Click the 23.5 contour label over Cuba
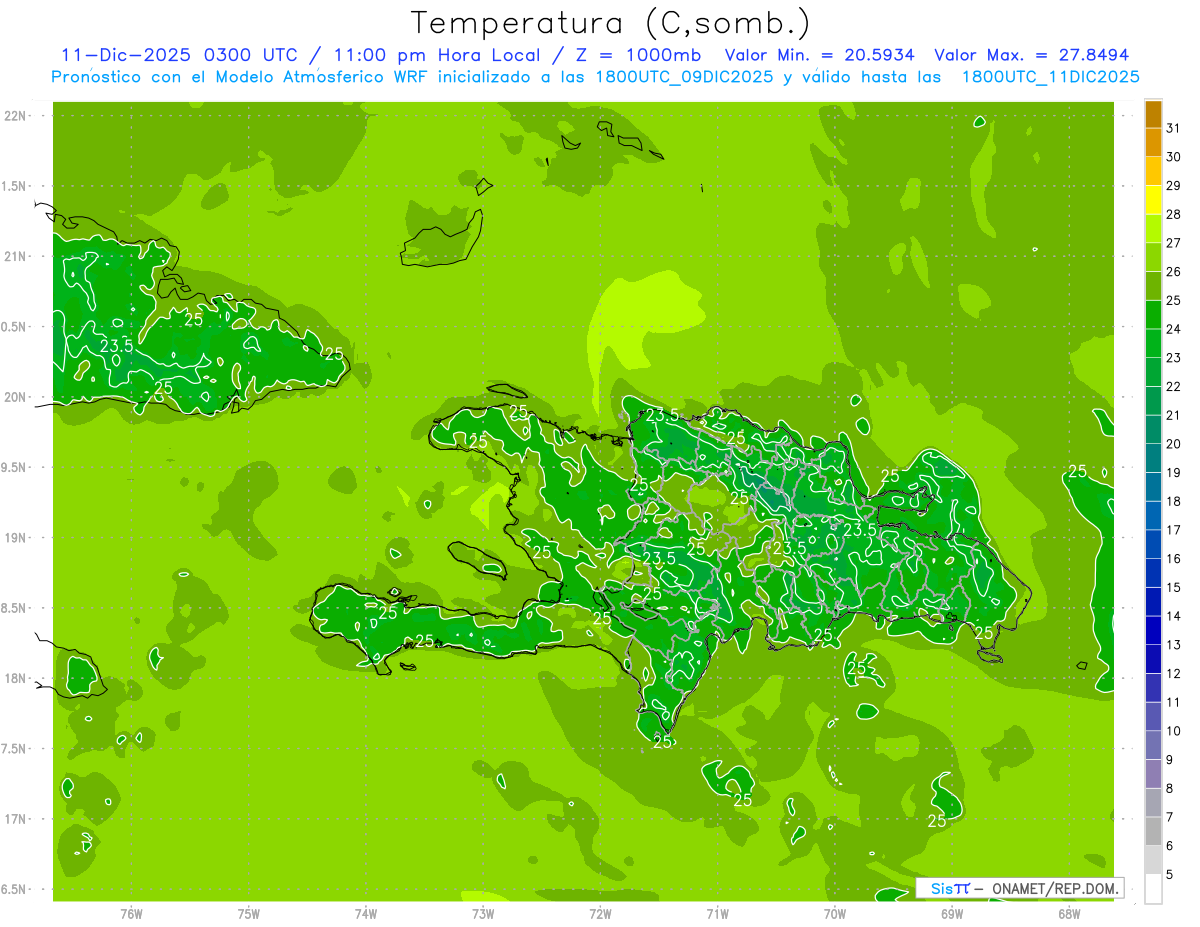This screenshot has height=927, width=1200. click(x=116, y=345)
